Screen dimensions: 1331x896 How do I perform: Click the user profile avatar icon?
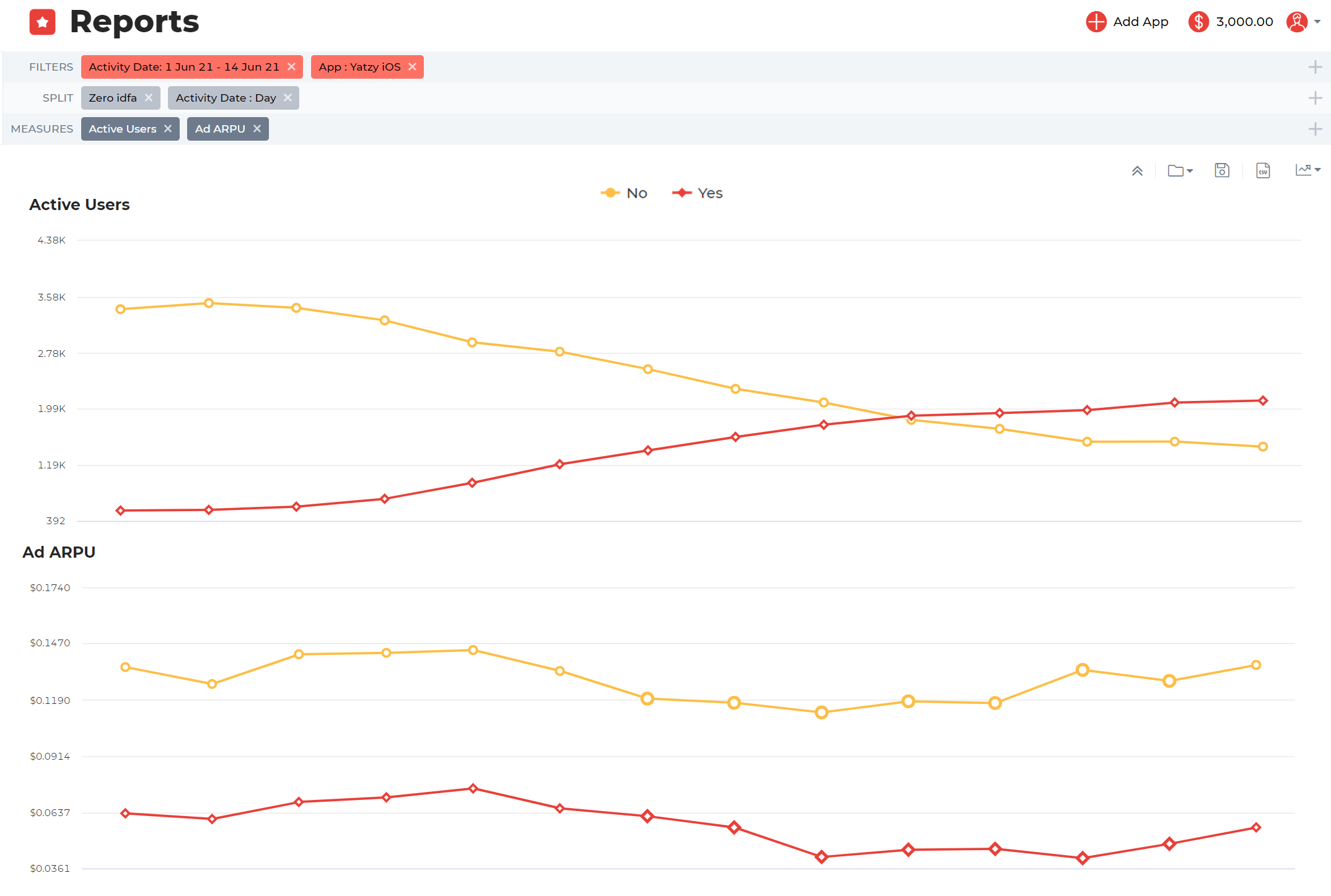(x=1298, y=21)
